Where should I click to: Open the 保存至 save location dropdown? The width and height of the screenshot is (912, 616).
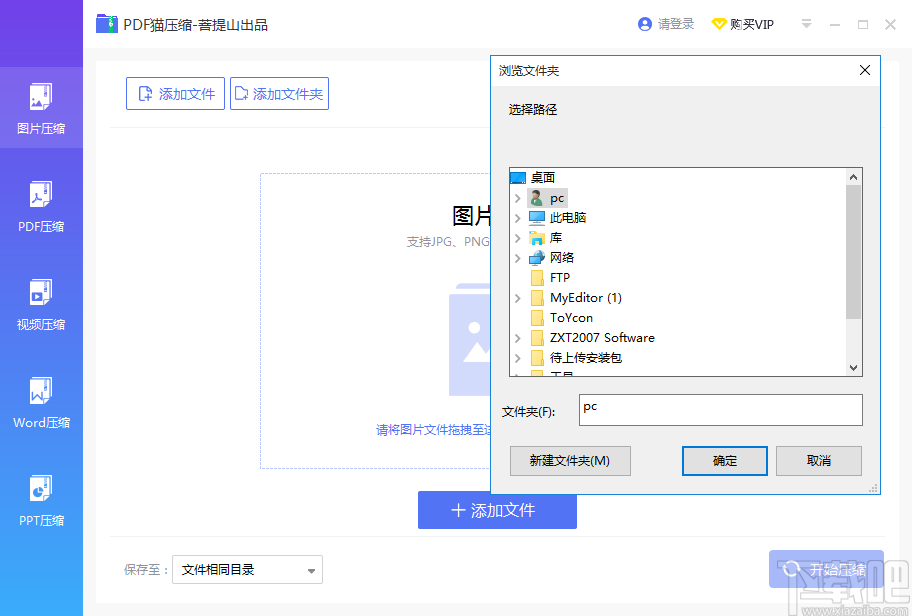point(247,569)
